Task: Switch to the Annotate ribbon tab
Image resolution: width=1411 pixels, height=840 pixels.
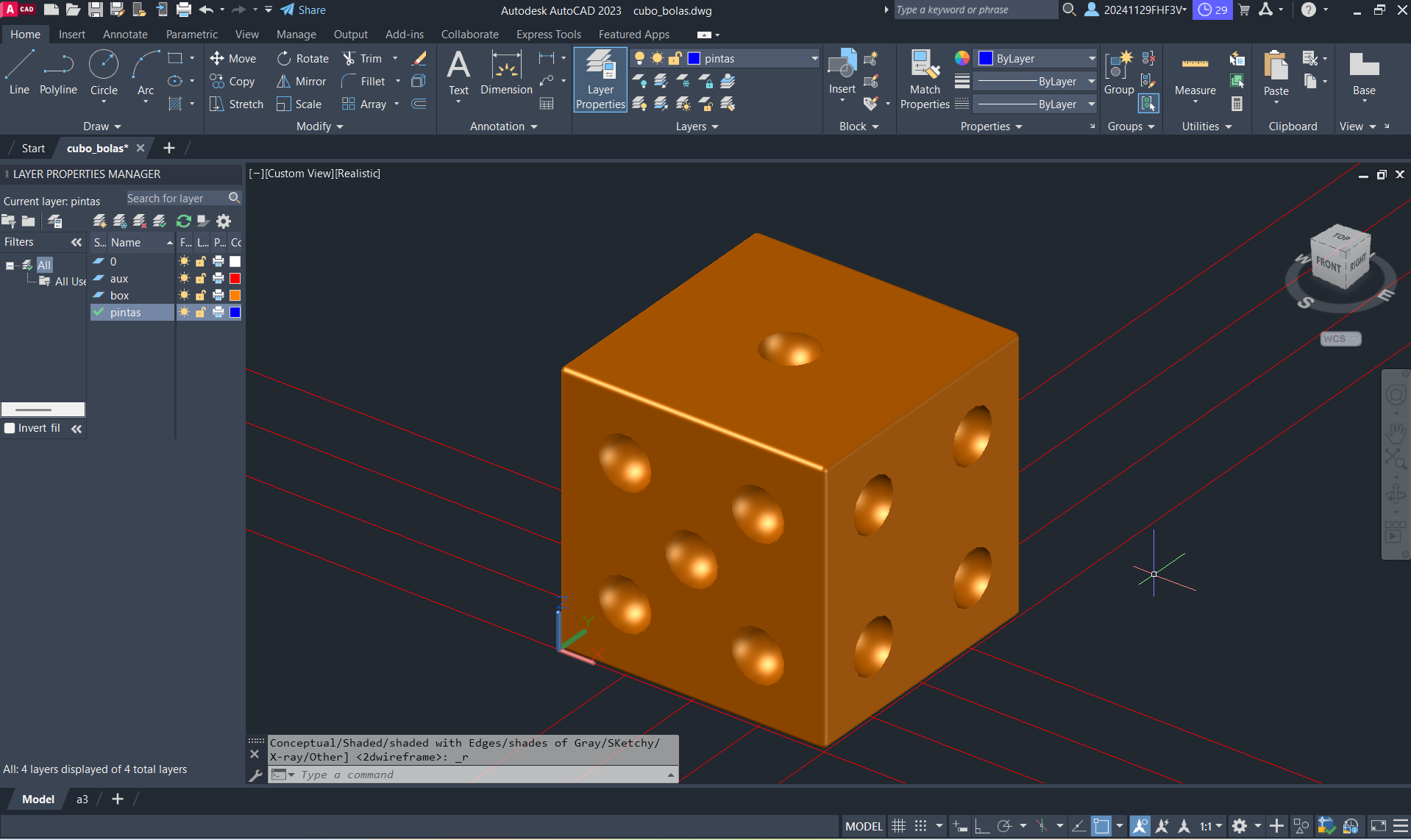Action: tap(125, 35)
